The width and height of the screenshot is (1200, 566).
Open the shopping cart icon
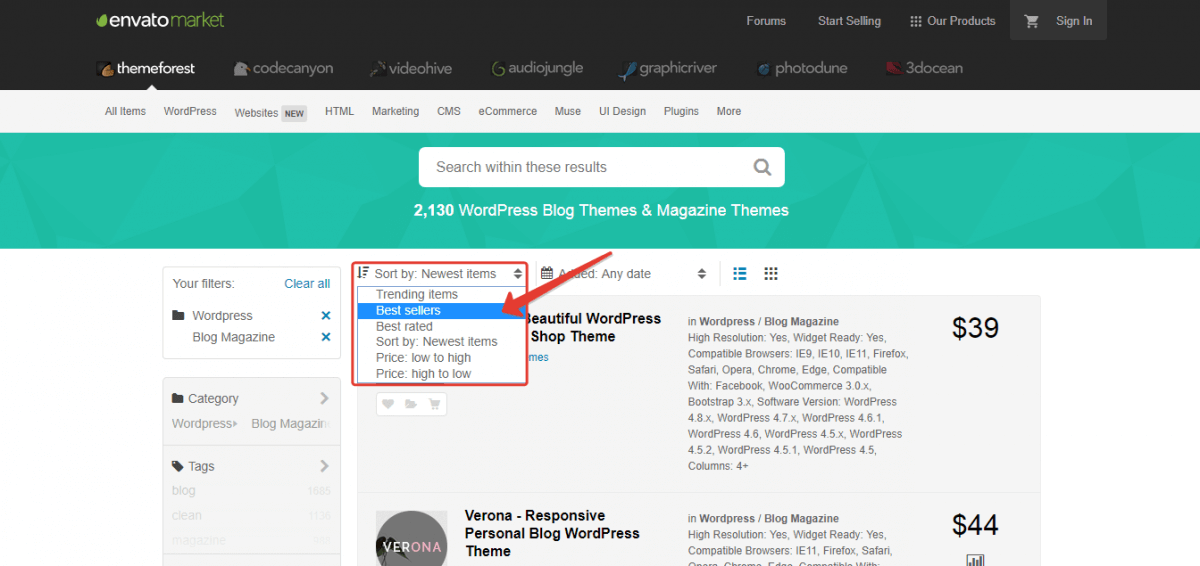(1033, 21)
